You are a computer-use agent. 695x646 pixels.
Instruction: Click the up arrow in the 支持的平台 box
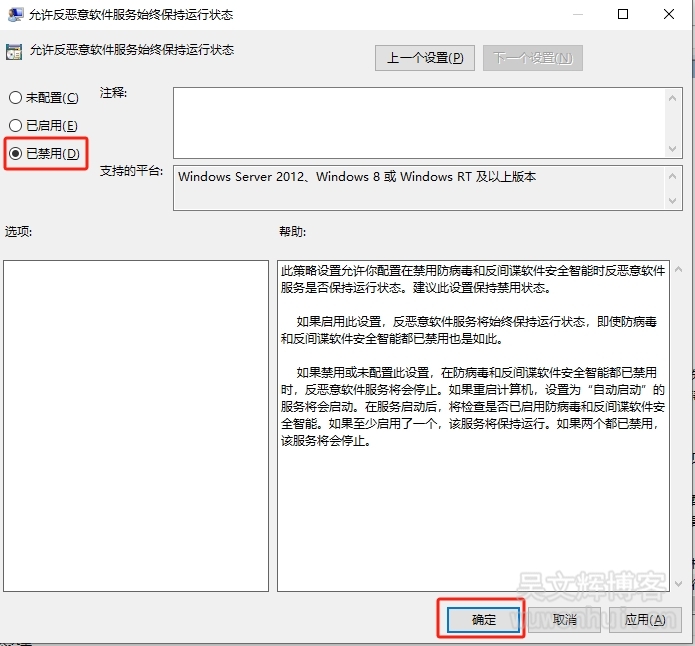[674, 175]
